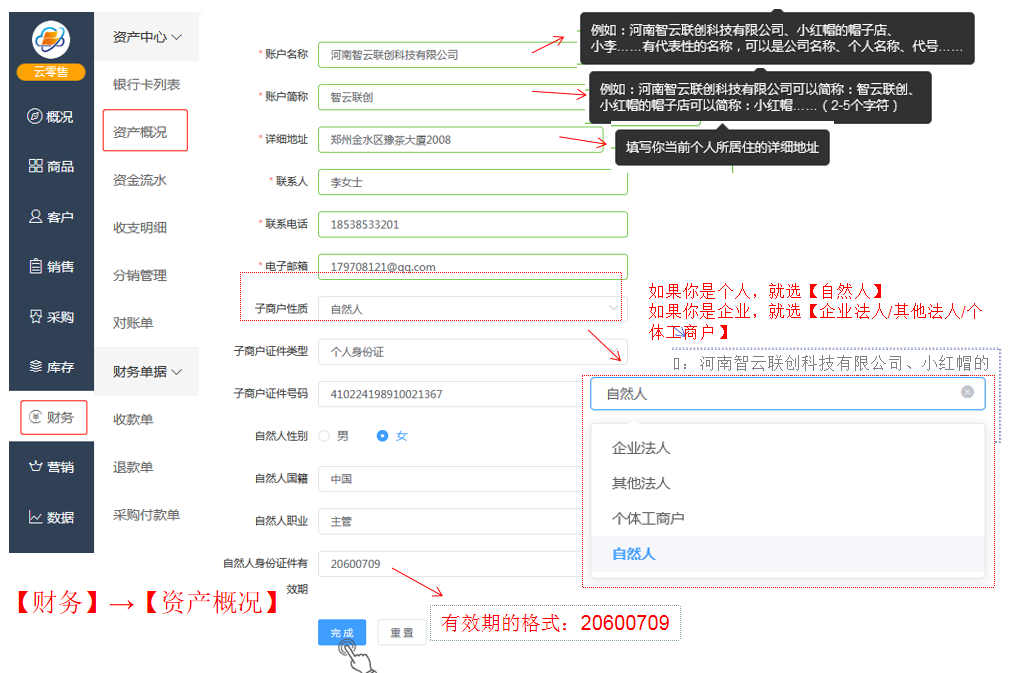Viewport: 1011px width, 673px height.
Task: Go to 对账单 menu item
Action: point(133,323)
